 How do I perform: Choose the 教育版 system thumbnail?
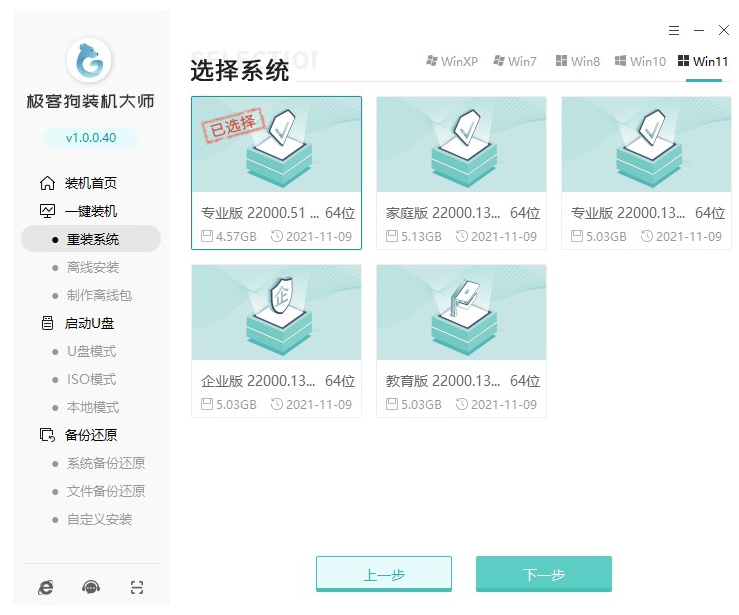[461, 312]
